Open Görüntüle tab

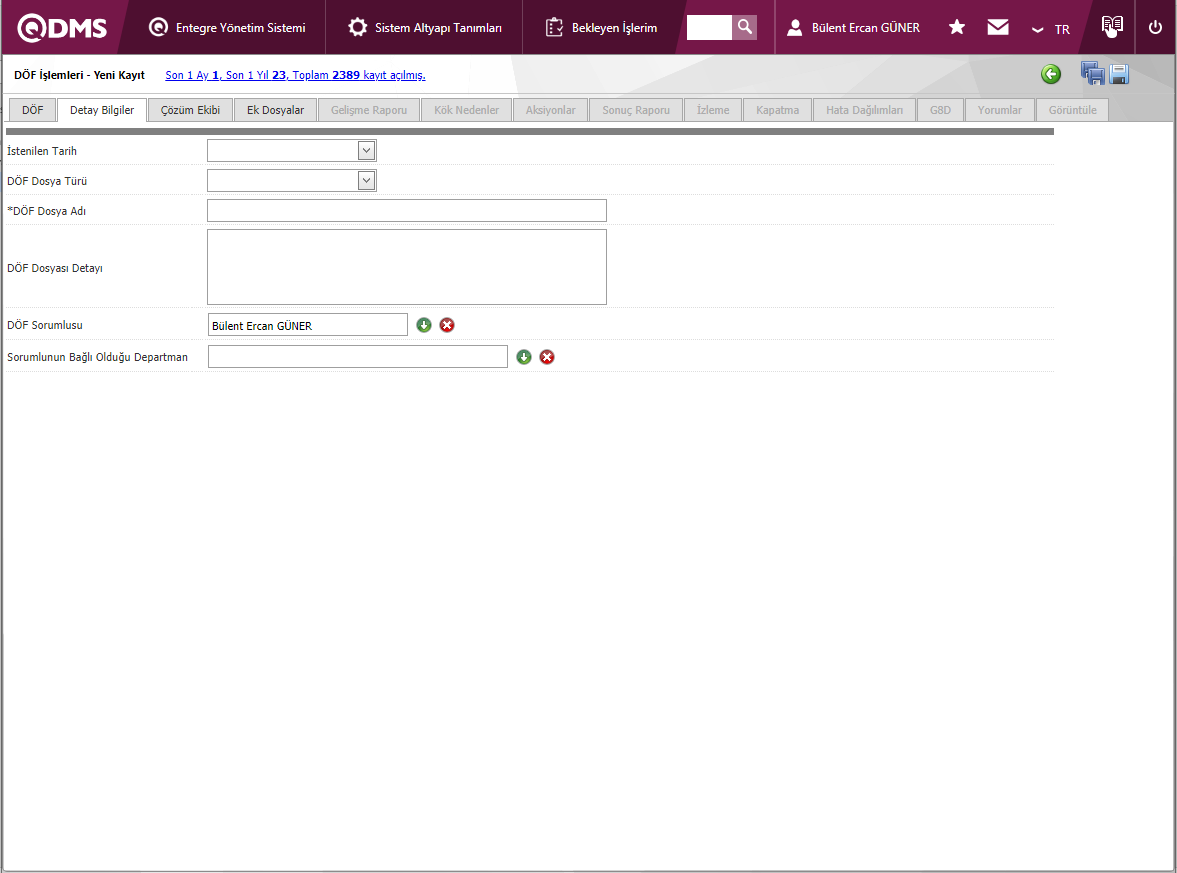coord(1073,110)
